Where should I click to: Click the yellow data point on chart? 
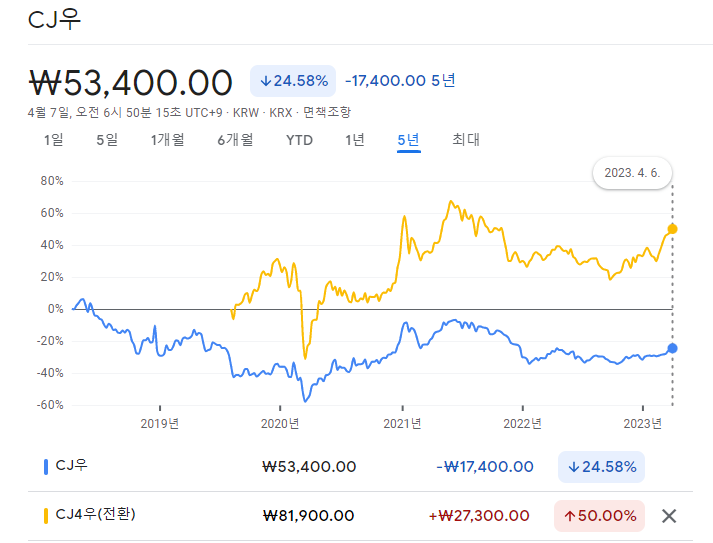coord(672,229)
